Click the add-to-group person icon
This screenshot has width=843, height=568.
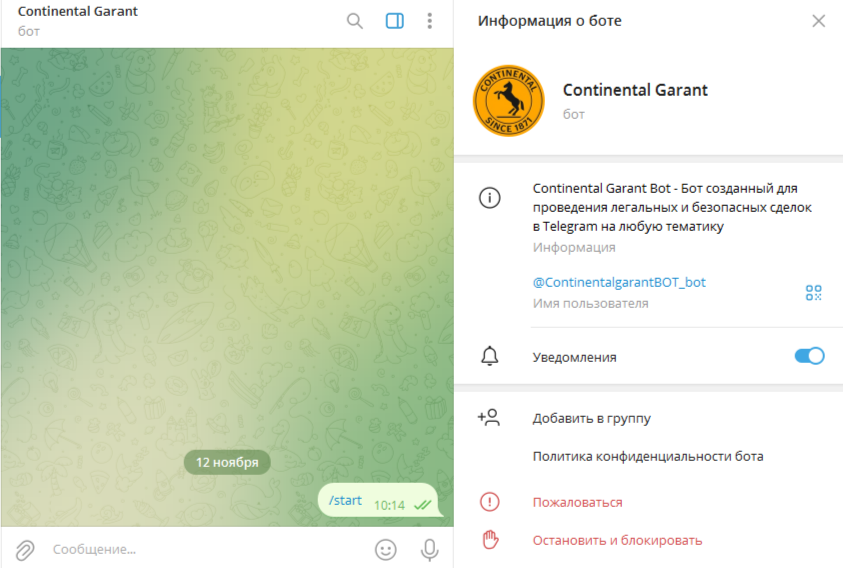489,418
